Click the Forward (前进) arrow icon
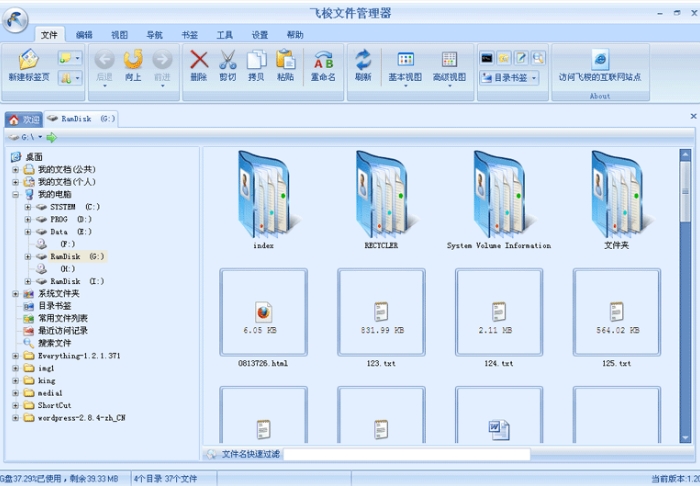700x486 pixels. coord(162,59)
